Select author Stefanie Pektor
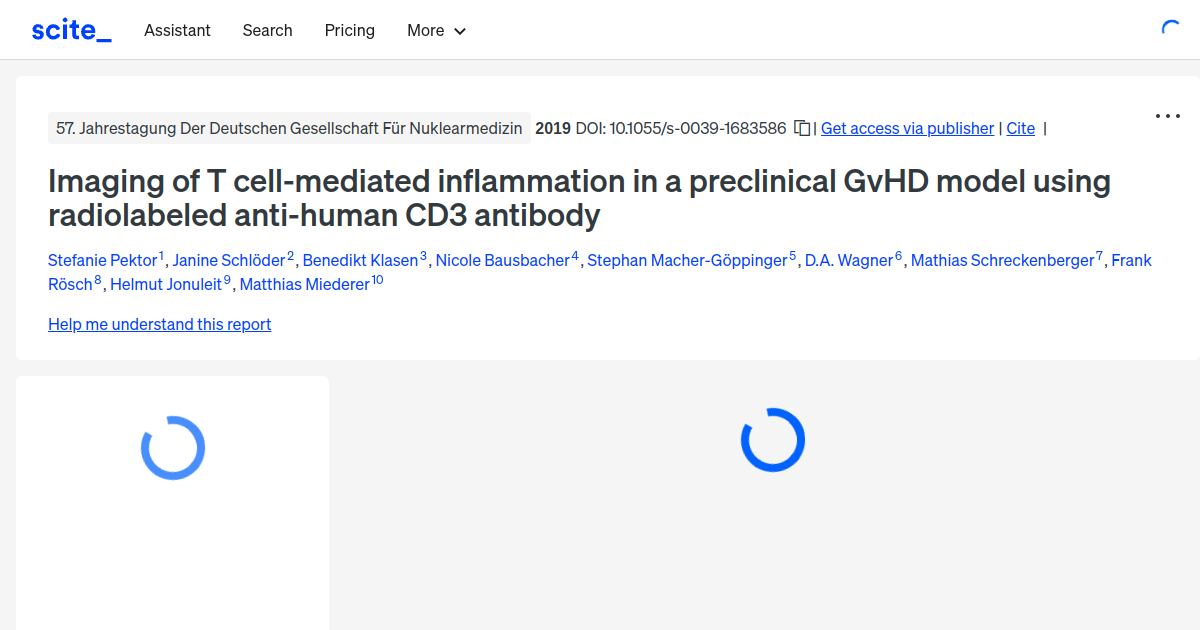The height and width of the screenshot is (630, 1200). (x=103, y=260)
